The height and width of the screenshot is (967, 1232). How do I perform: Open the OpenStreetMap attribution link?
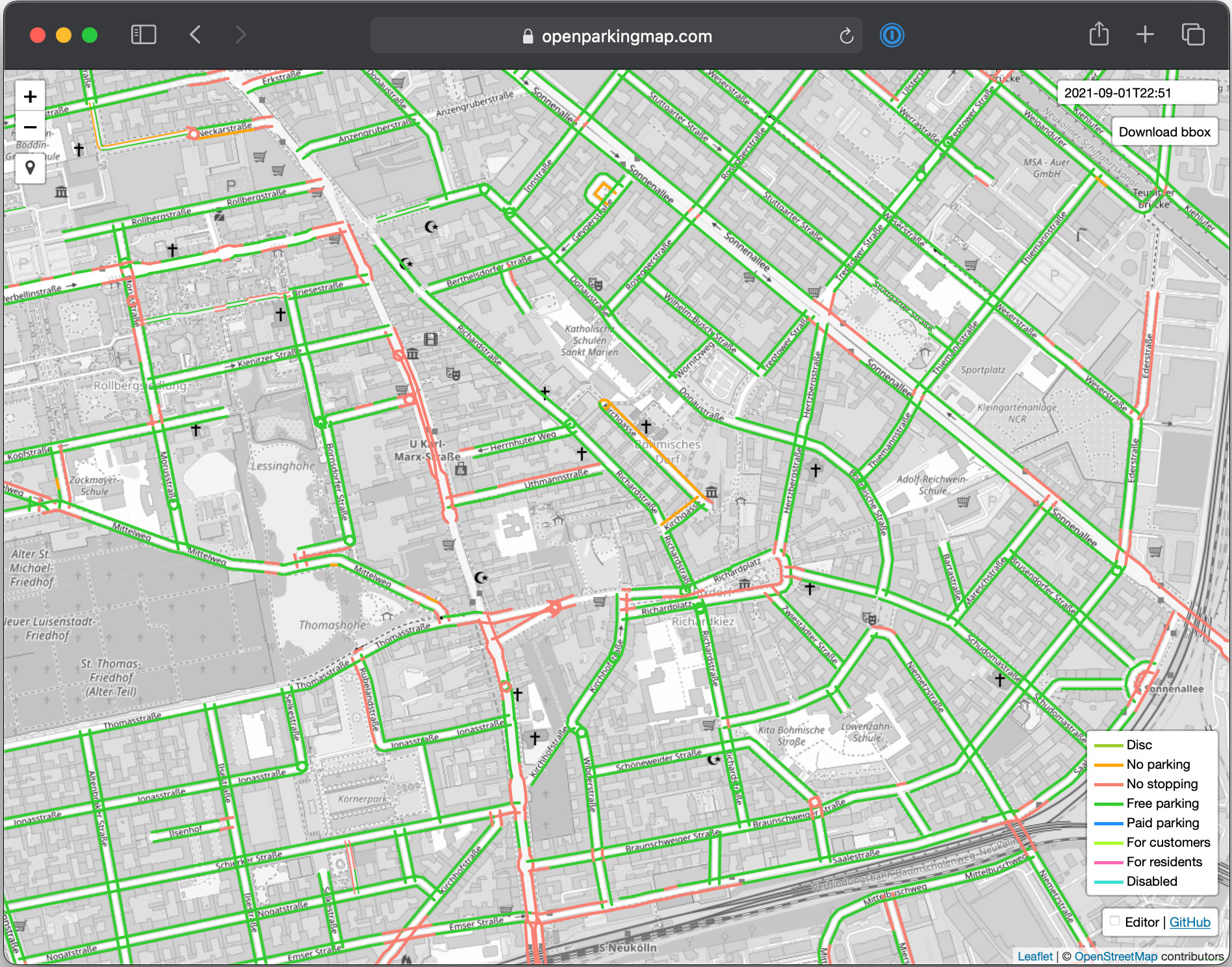pos(1116,957)
